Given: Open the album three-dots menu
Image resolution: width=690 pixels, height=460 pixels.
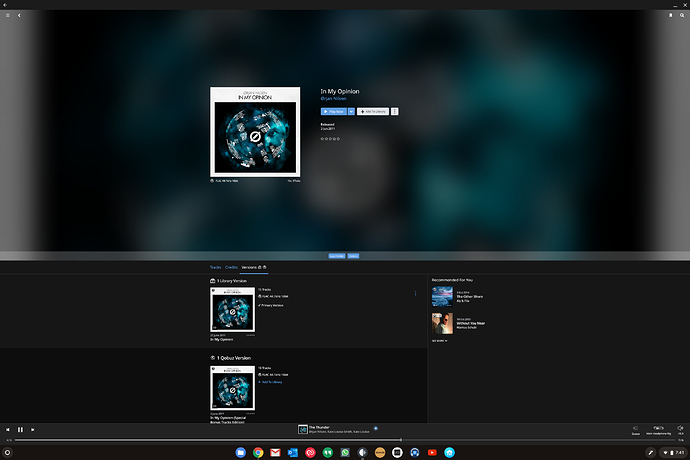Looking at the screenshot, I should click(395, 112).
